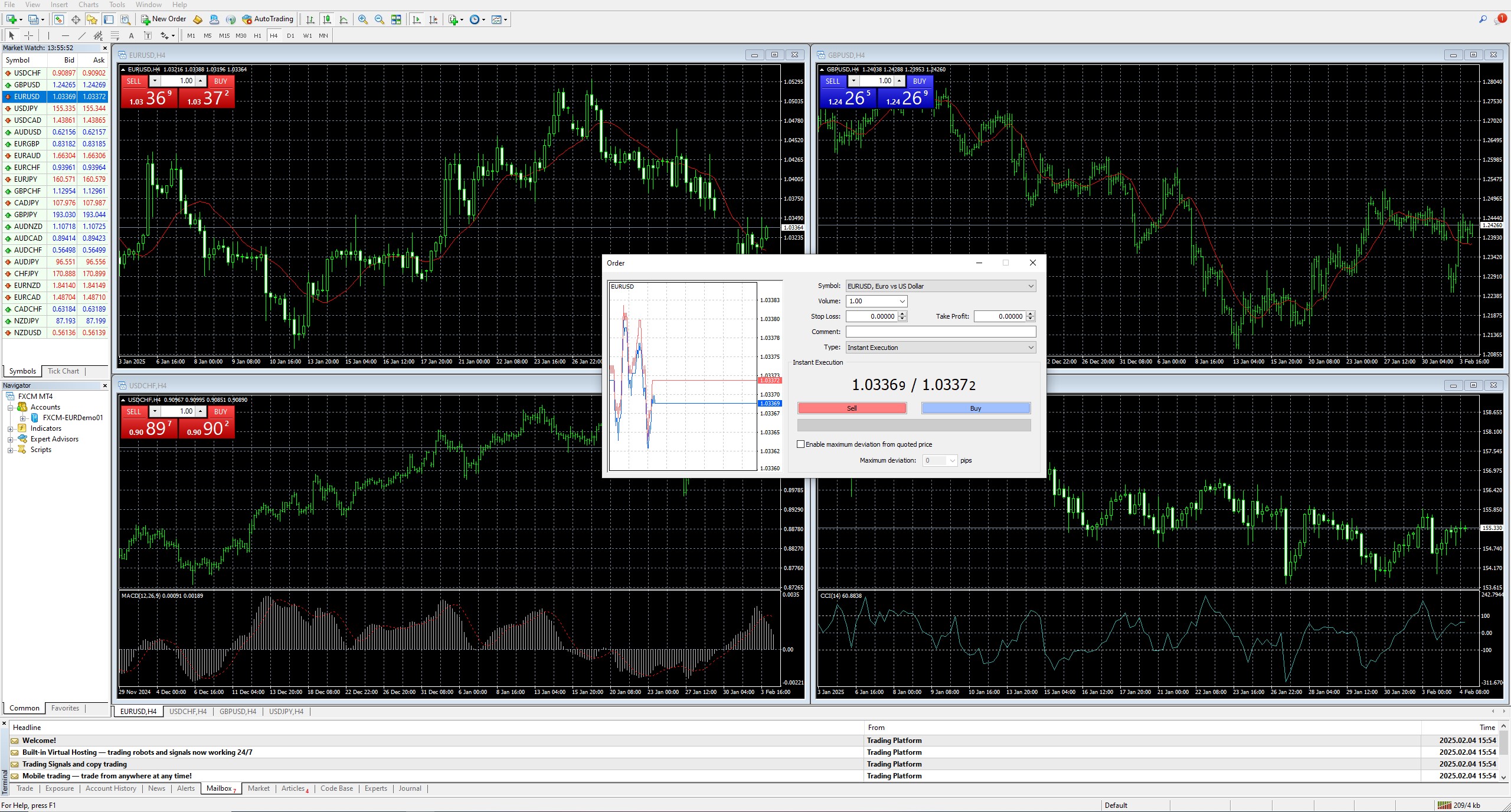The image size is (1511, 812).
Task: Switch to the USDJPY,H4 chart tab
Action: pyautogui.click(x=286, y=712)
